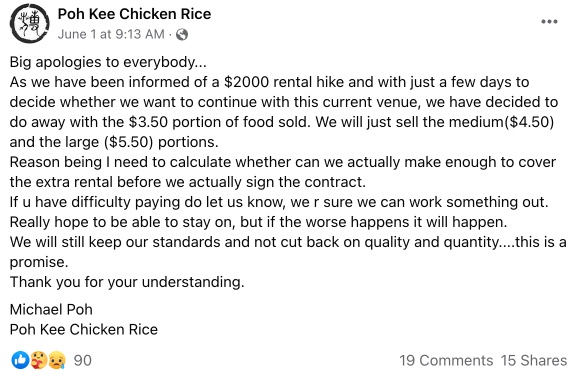This screenshot has height=378, width=576.
Task: Click 'Thank you for your understanding.' line
Action: coord(127,282)
